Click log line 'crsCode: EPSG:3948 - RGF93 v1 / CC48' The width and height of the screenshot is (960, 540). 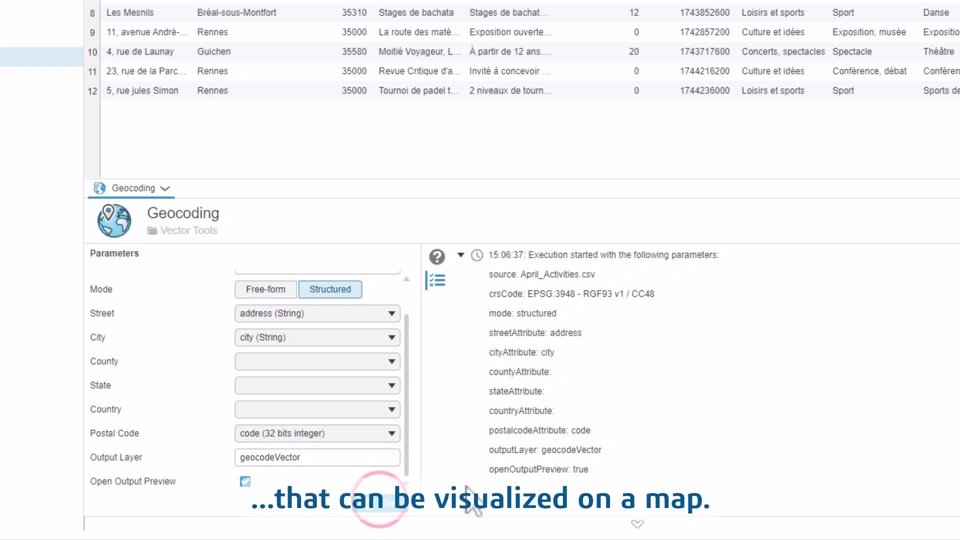(571, 294)
